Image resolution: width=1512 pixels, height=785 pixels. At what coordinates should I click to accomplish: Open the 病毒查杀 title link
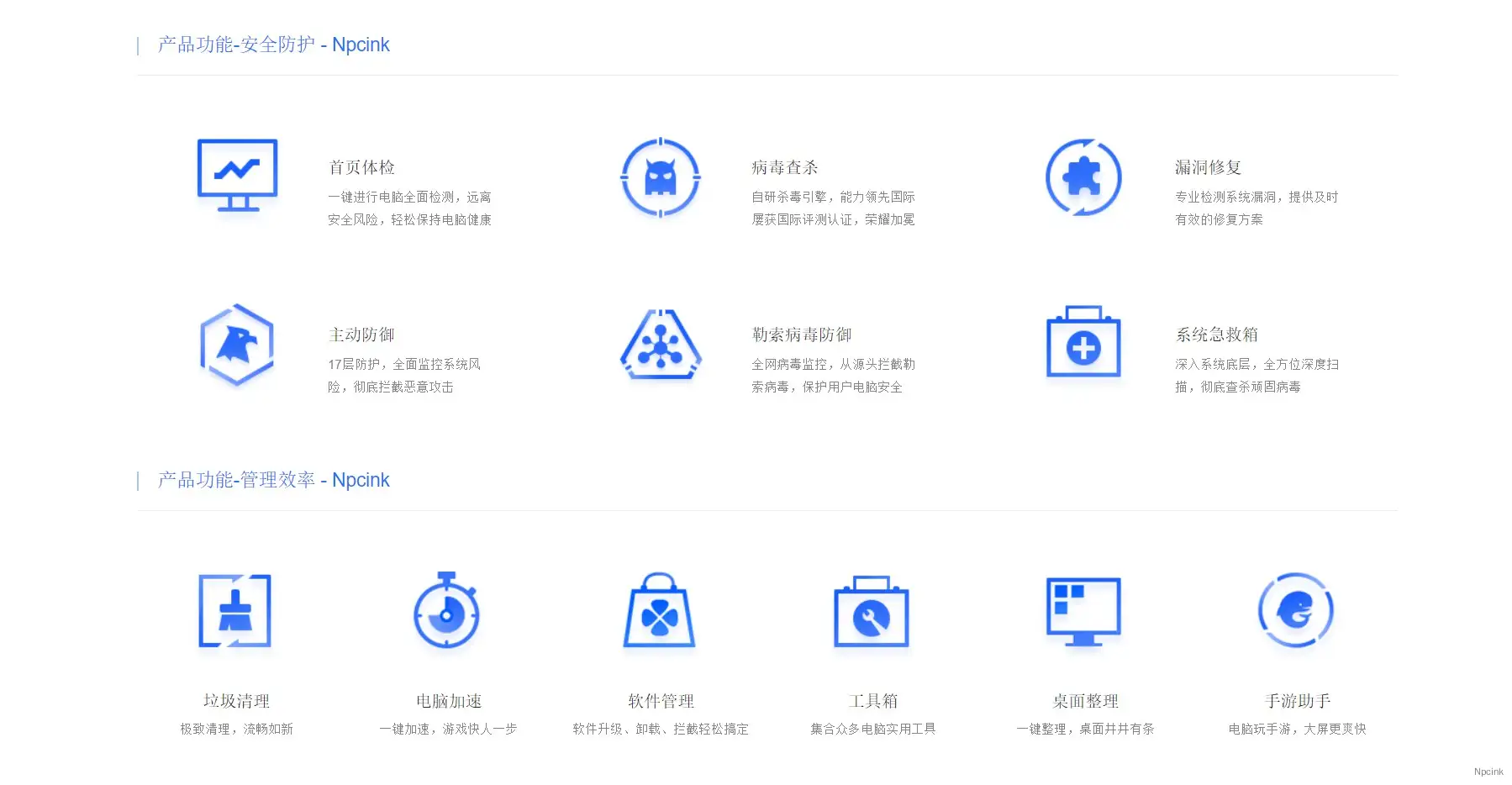click(784, 167)
